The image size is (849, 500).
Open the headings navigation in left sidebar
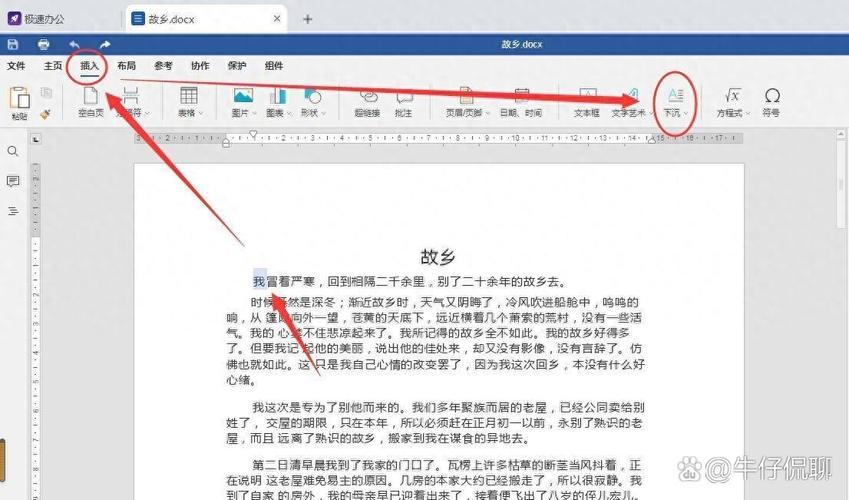click(13, 211)
